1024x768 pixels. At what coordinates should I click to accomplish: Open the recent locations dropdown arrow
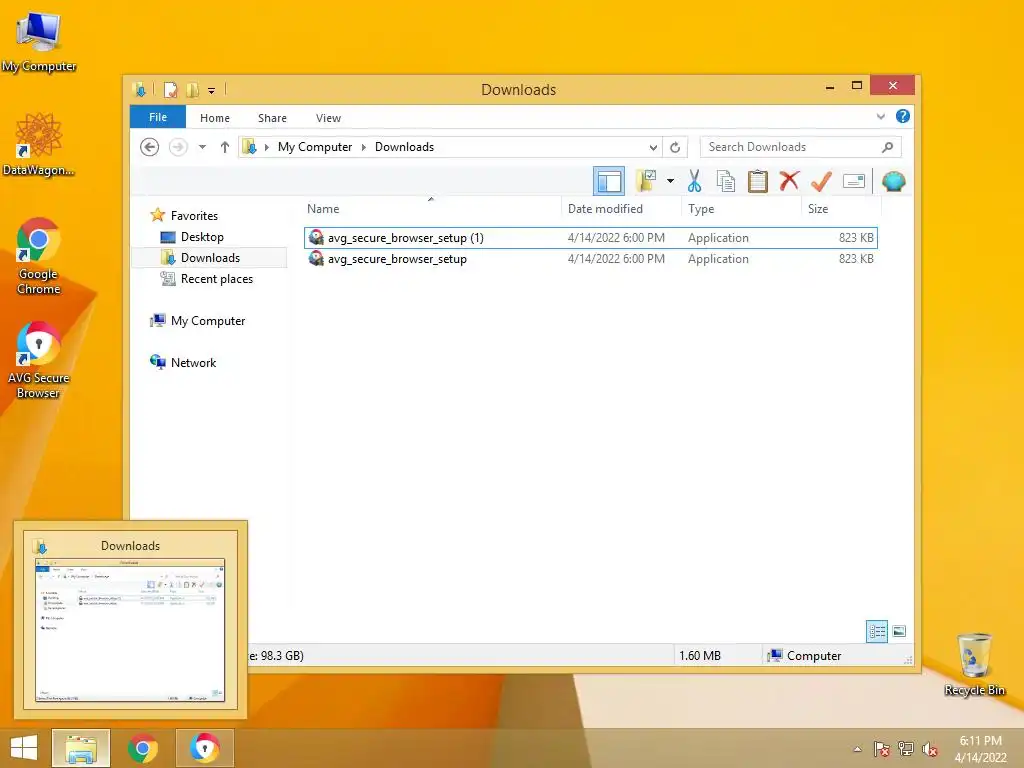[202, 147]
